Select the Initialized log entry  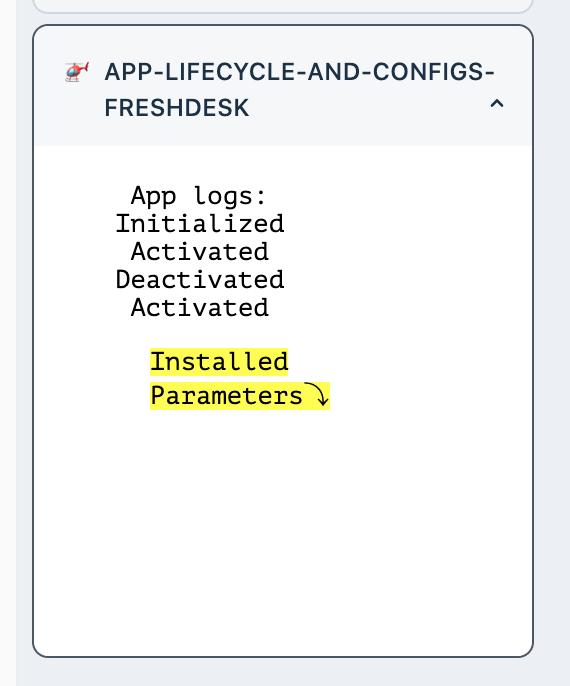(200, 224)
